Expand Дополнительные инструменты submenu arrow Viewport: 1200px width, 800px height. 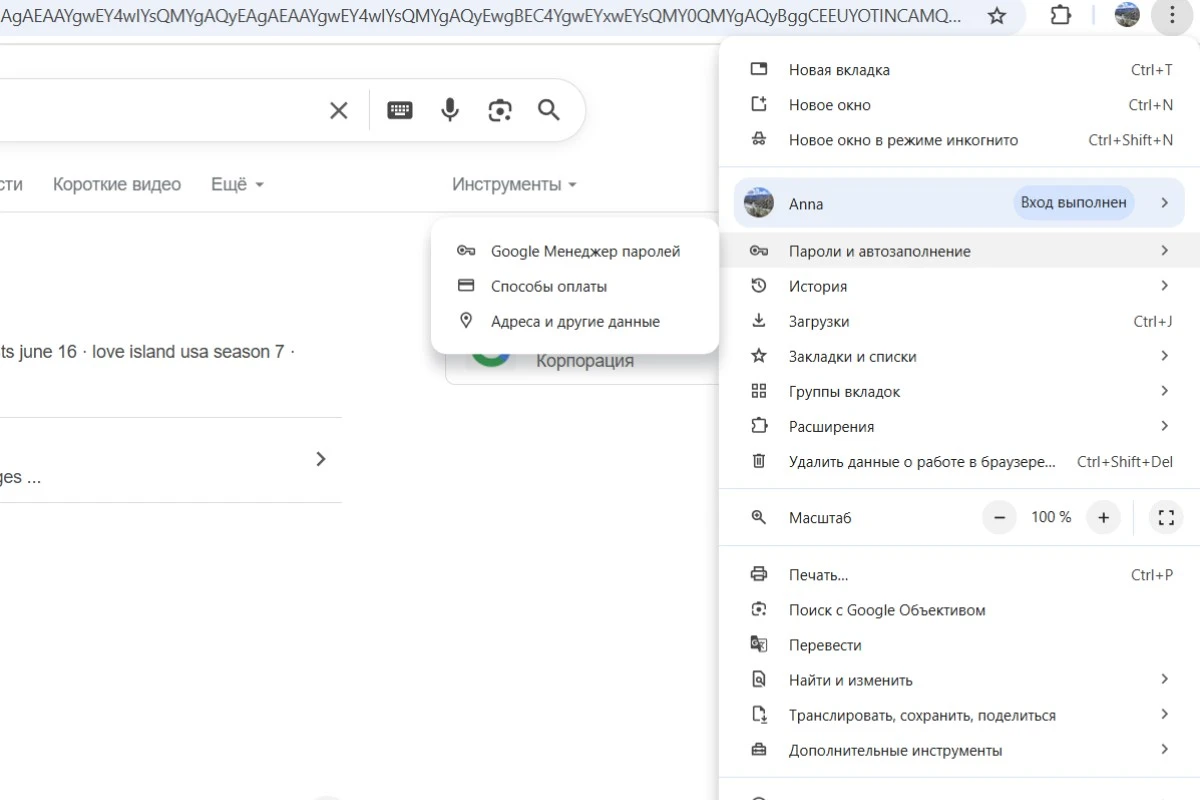(1164, 749)
